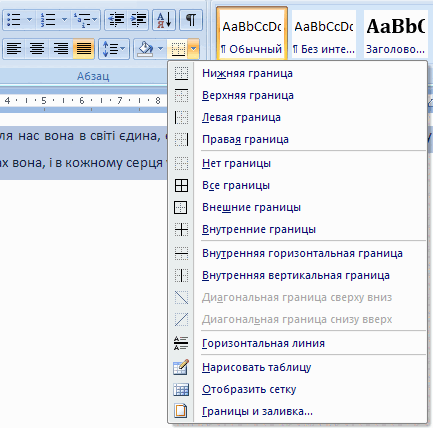433x428 pixels.
Task: Click the Внешние границы icon
Action: pyautogui.click(x=181, y=207)
